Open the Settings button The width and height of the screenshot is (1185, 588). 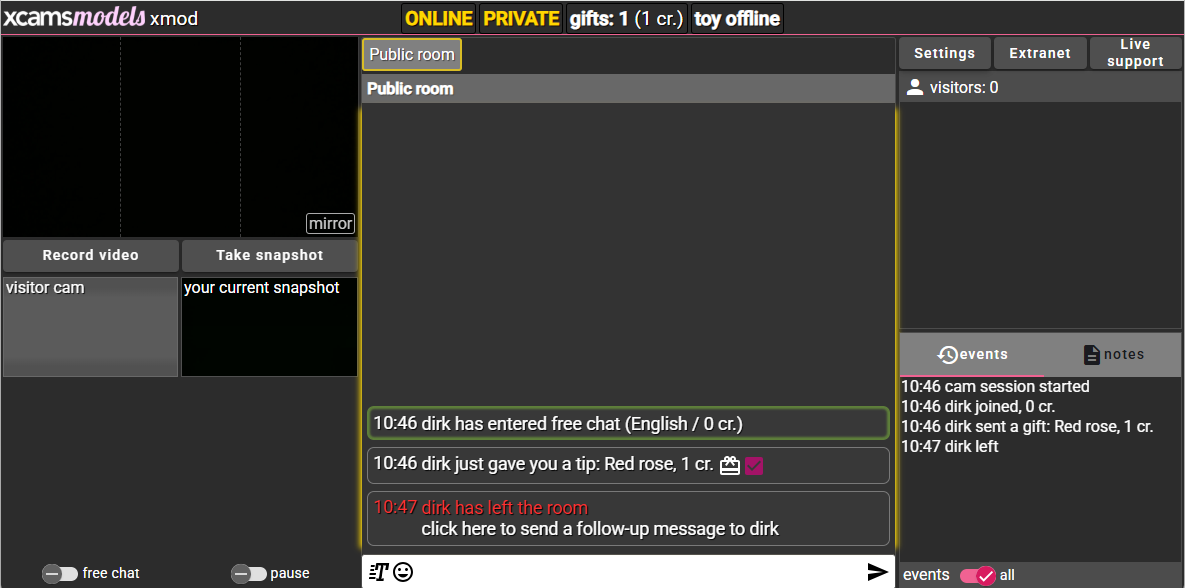pos(944,53)
